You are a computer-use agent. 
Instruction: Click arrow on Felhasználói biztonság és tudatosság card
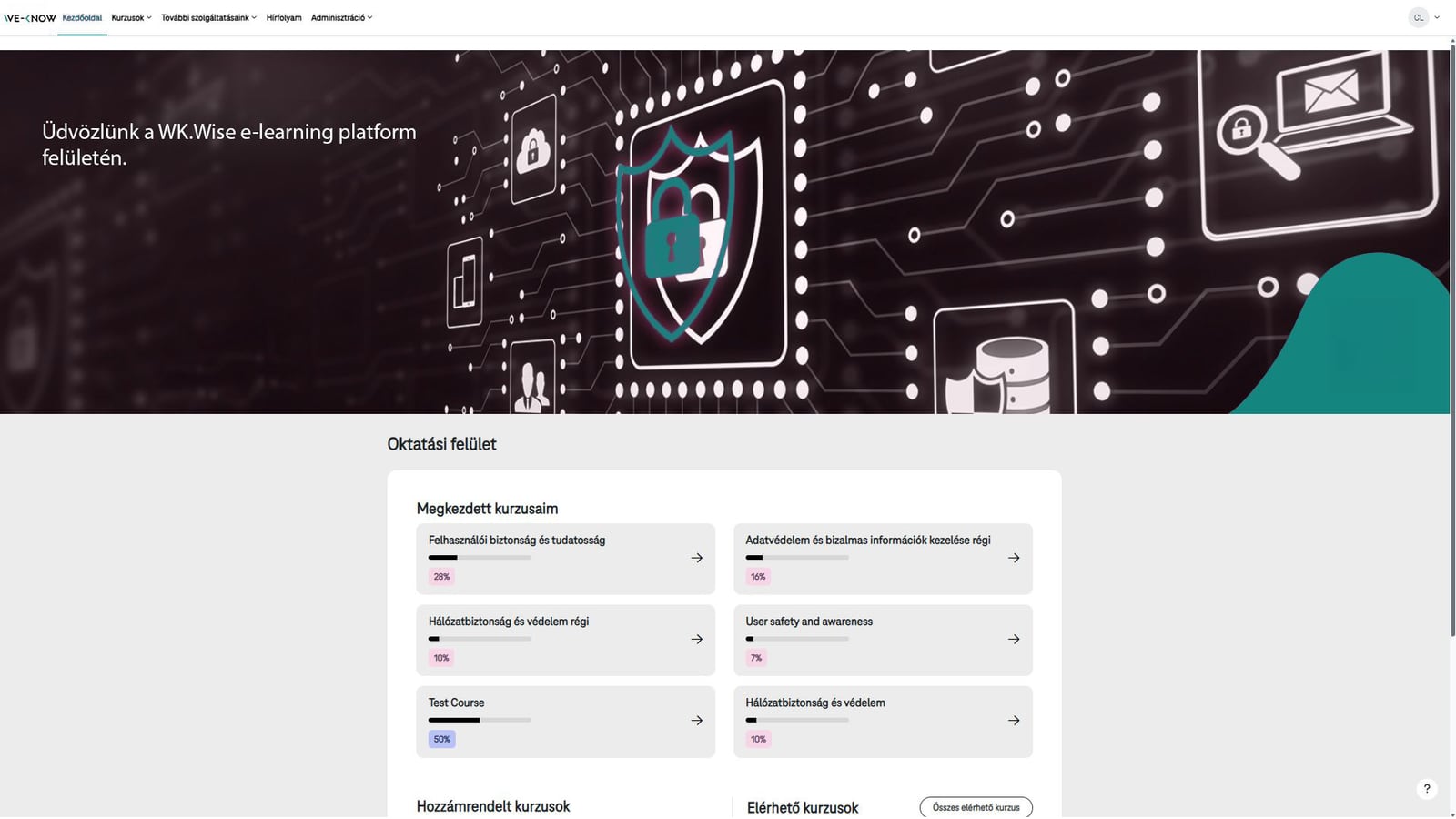pyautogui.click(x=697, y=558)
